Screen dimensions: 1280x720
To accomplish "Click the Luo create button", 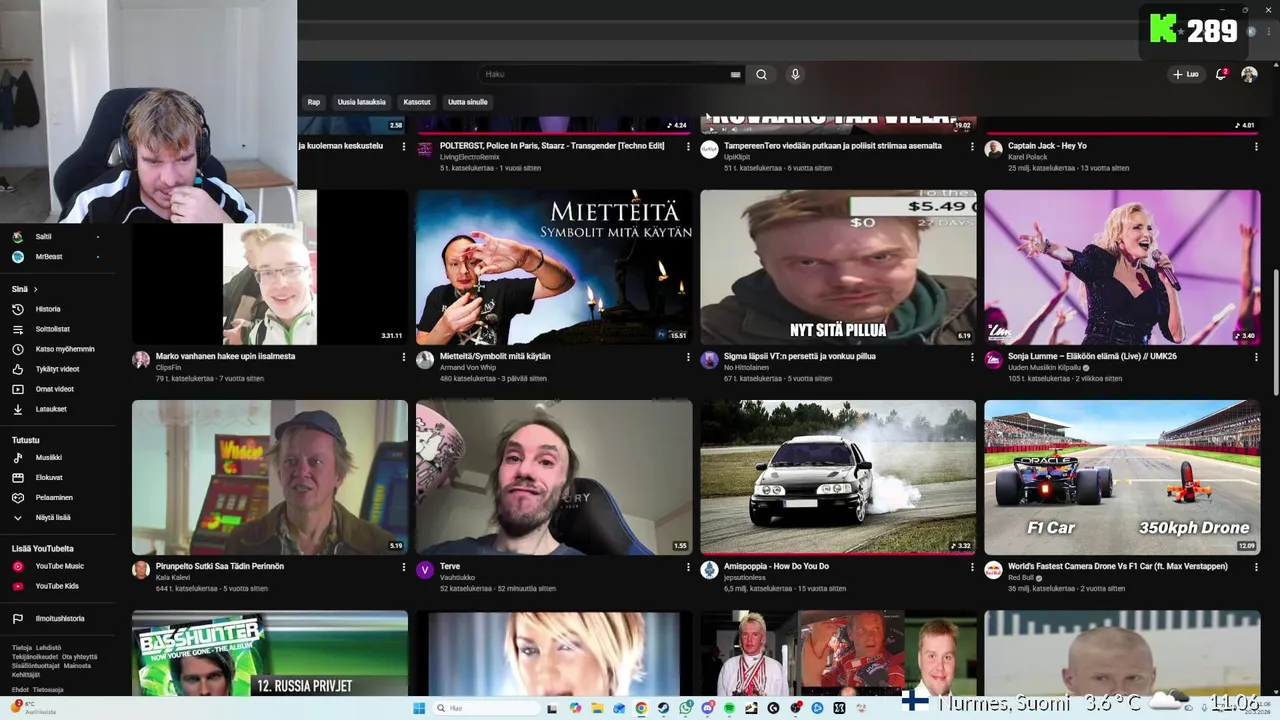I will click(x=1186, y=74).
